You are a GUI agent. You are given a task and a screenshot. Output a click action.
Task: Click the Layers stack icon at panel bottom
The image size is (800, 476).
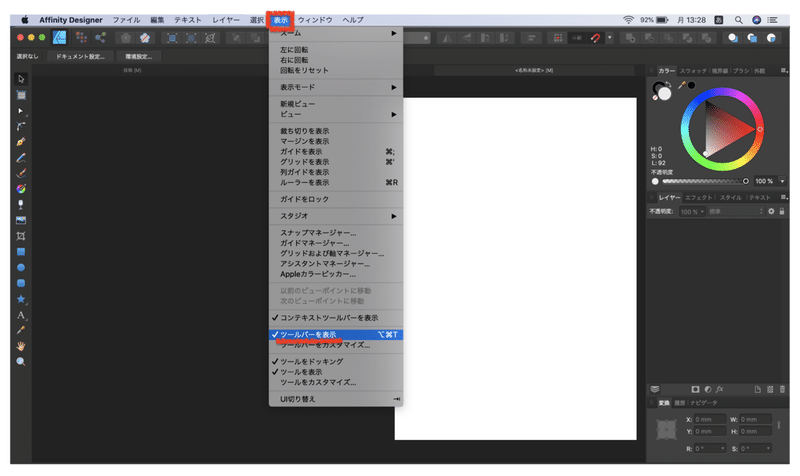(655, 389)
